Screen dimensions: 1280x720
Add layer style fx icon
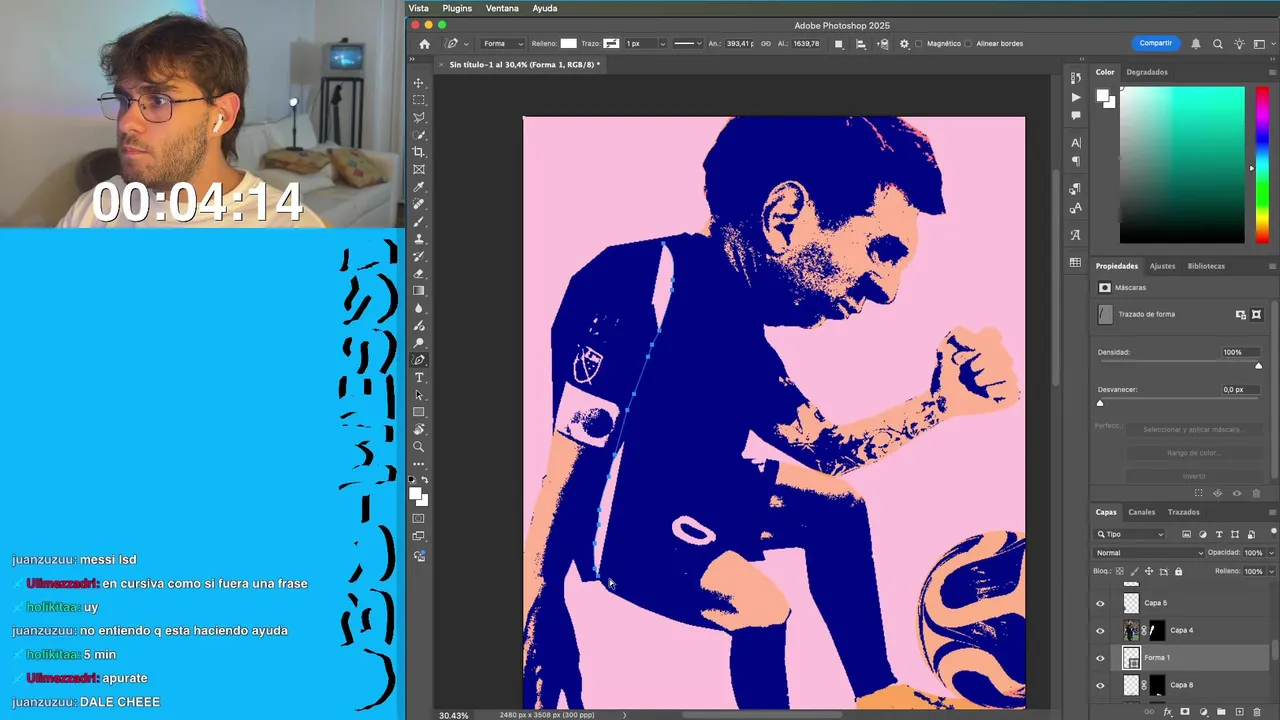point(1167,712)
